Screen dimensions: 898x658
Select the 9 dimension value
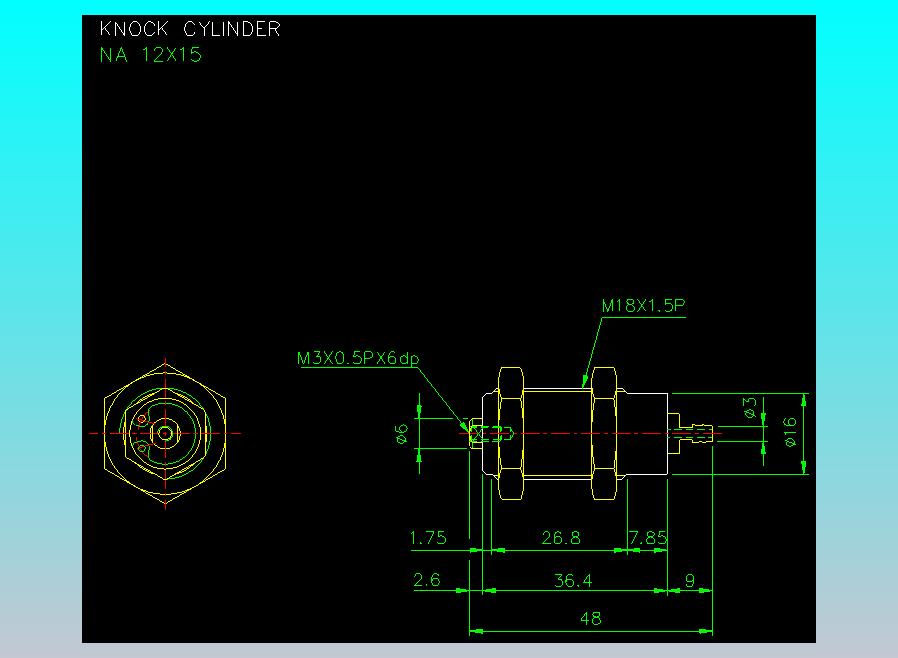690,581
